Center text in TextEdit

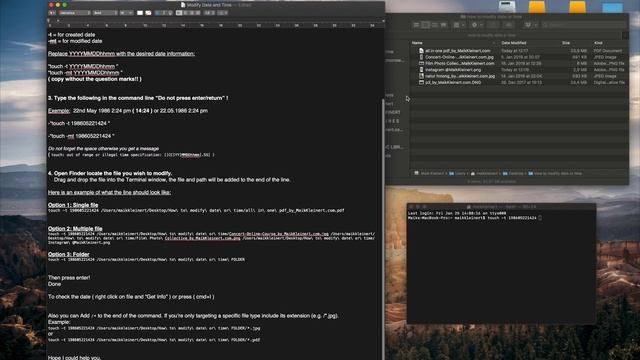click(185, 13)
